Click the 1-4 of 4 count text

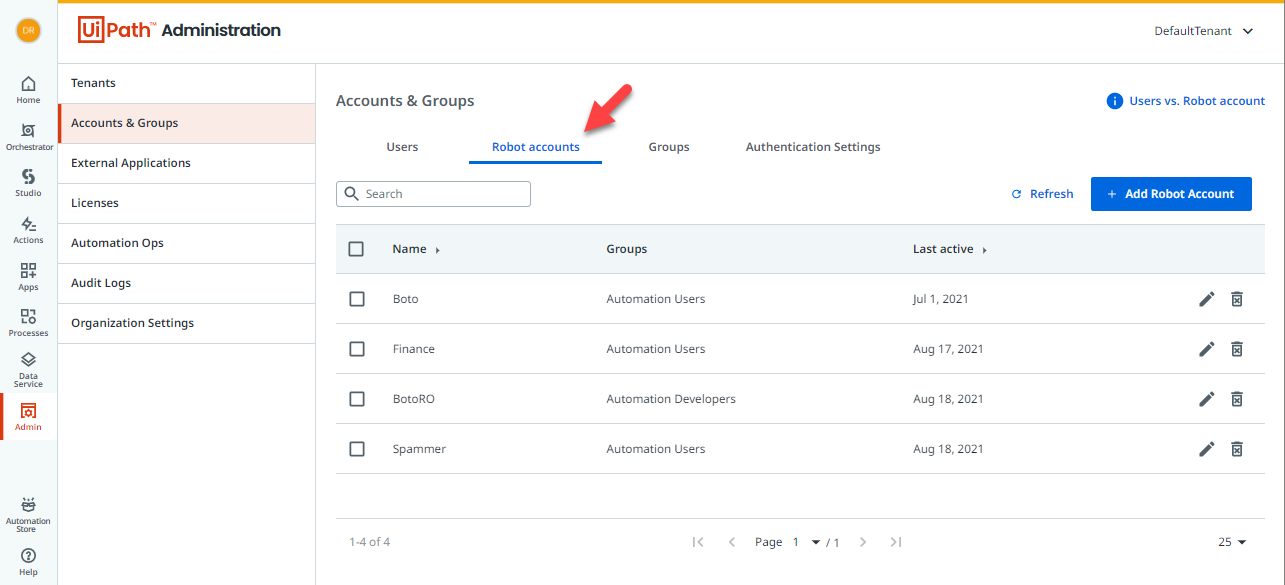click(370, 542)
